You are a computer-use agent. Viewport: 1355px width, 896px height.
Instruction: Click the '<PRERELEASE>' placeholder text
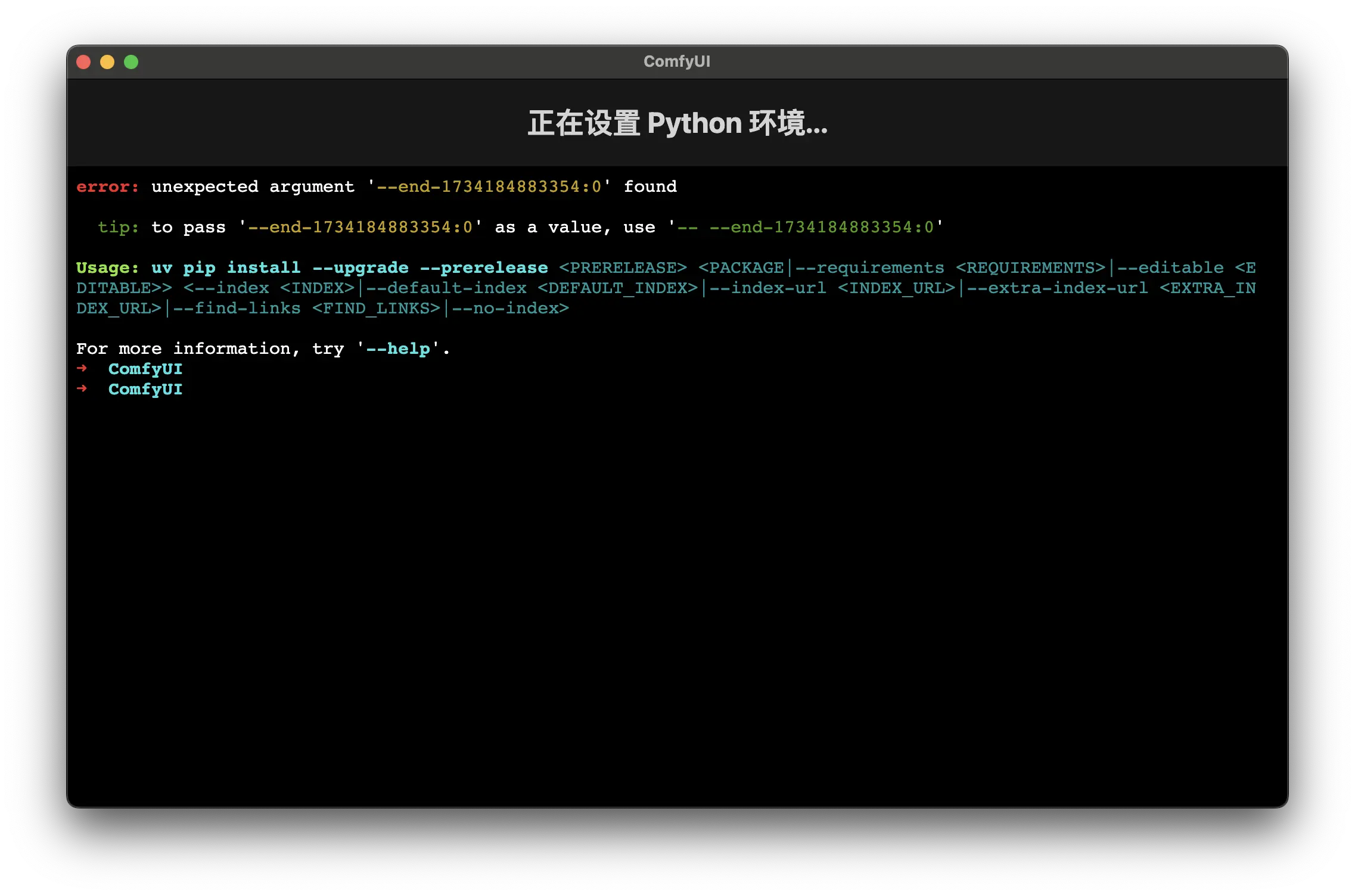(623, 268)
